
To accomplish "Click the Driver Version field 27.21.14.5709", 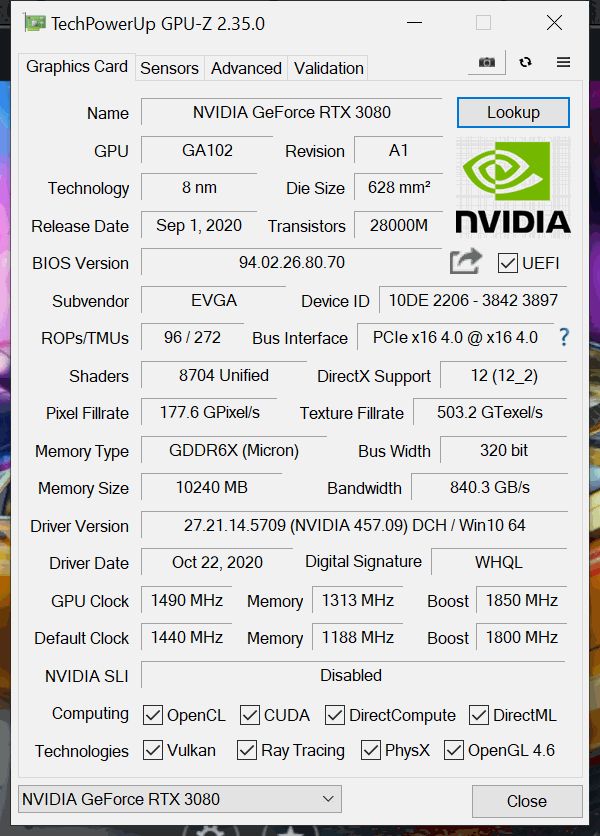I will [x=354, y=525].
